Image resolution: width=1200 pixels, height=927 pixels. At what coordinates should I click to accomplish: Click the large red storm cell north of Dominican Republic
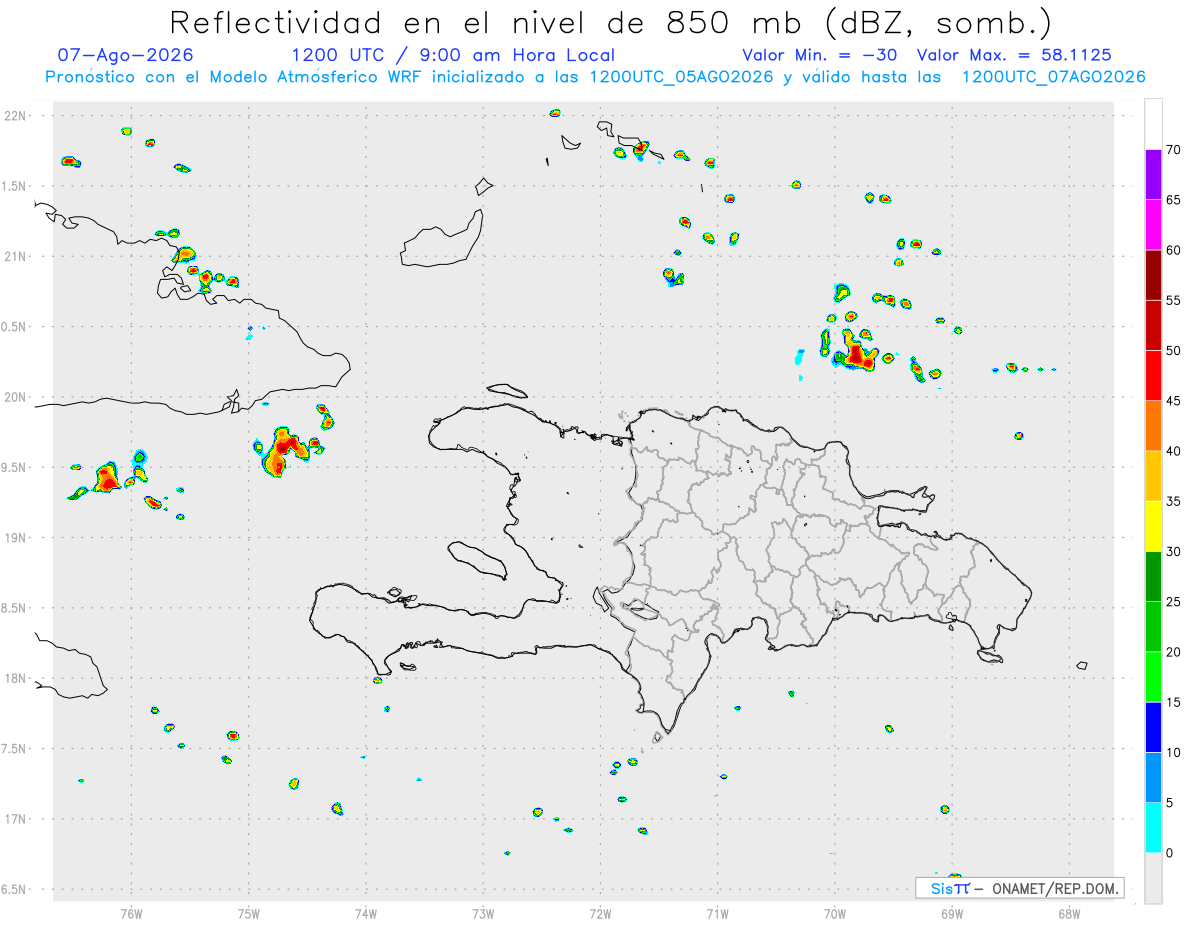coord(856,353)
